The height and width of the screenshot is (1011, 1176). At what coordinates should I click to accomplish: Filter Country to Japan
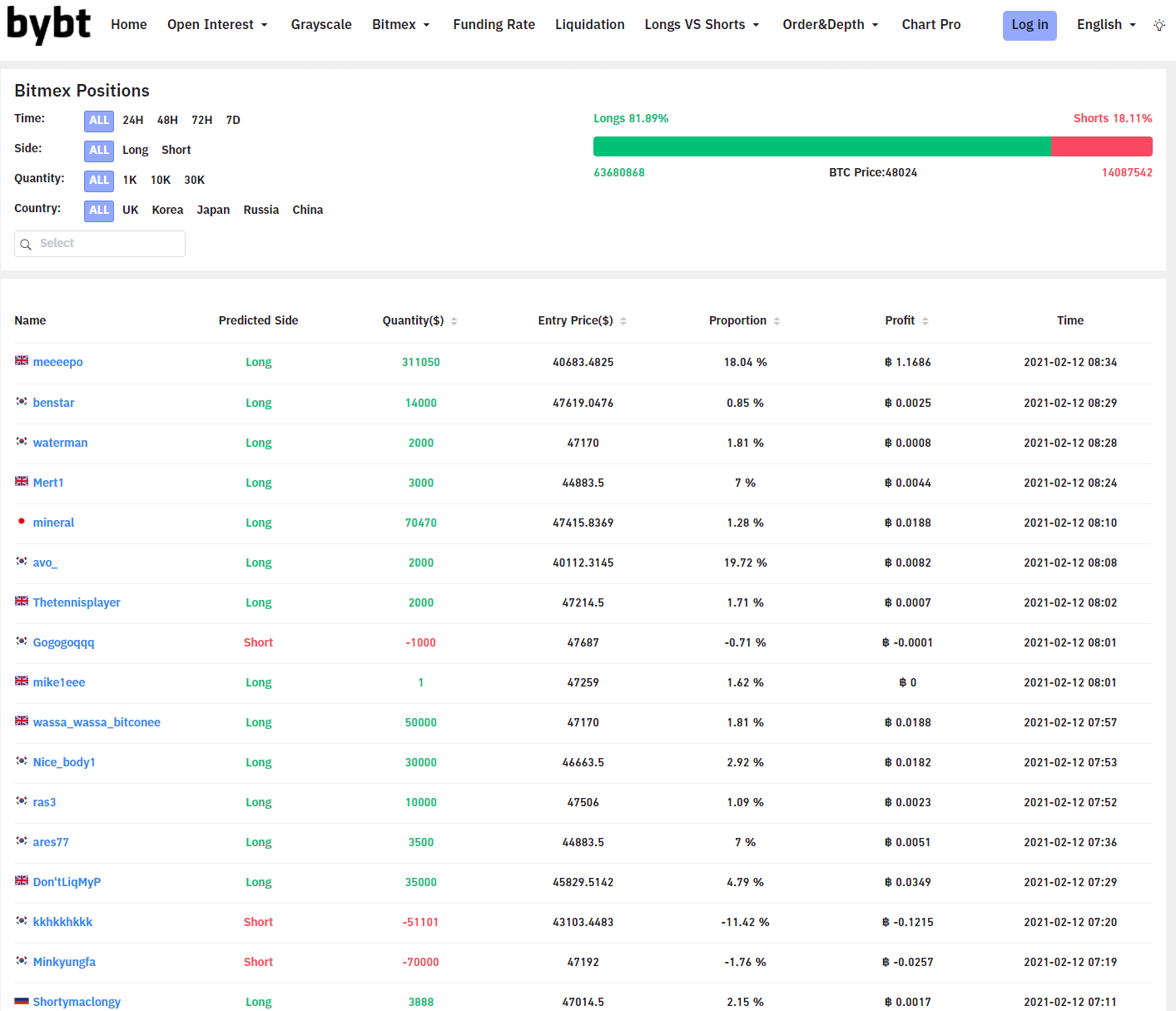point(213,211)
